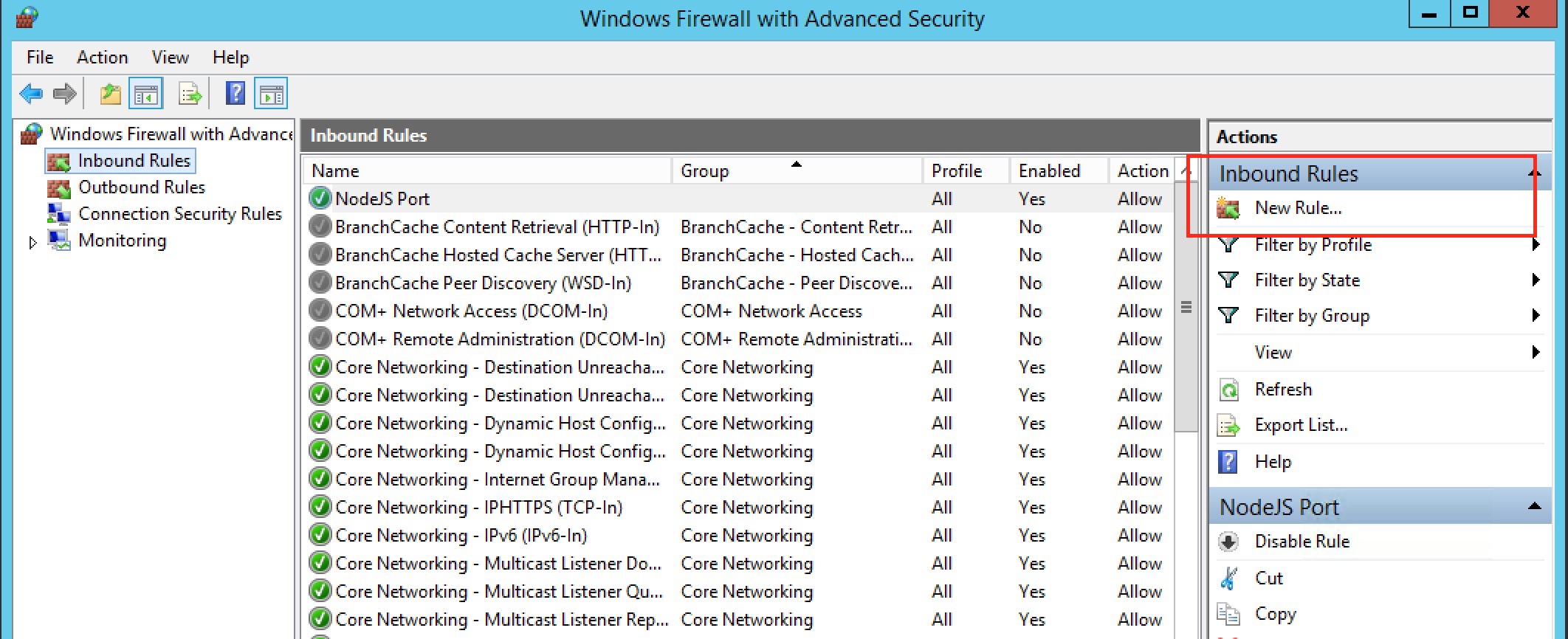Click the Refresh icon in Actions pane
The height and width of the screenshot is (639, 1568).
1229,390
